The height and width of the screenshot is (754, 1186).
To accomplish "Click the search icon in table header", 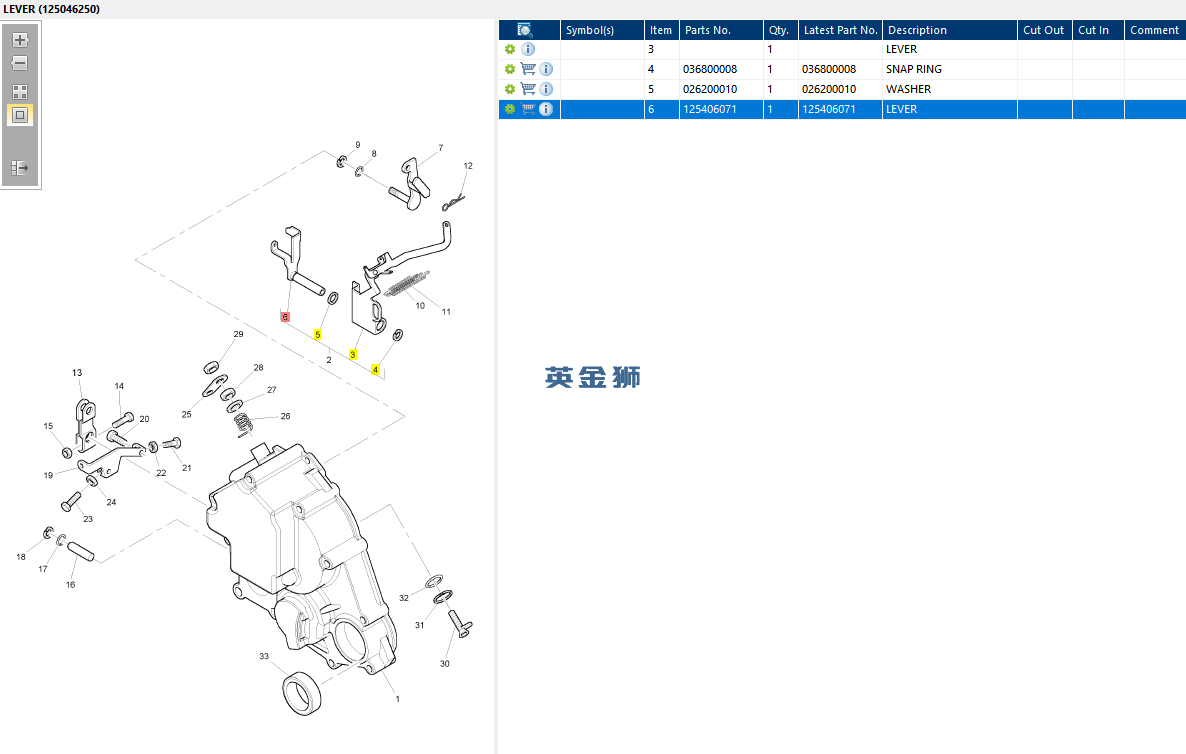I will pos(525,30).
